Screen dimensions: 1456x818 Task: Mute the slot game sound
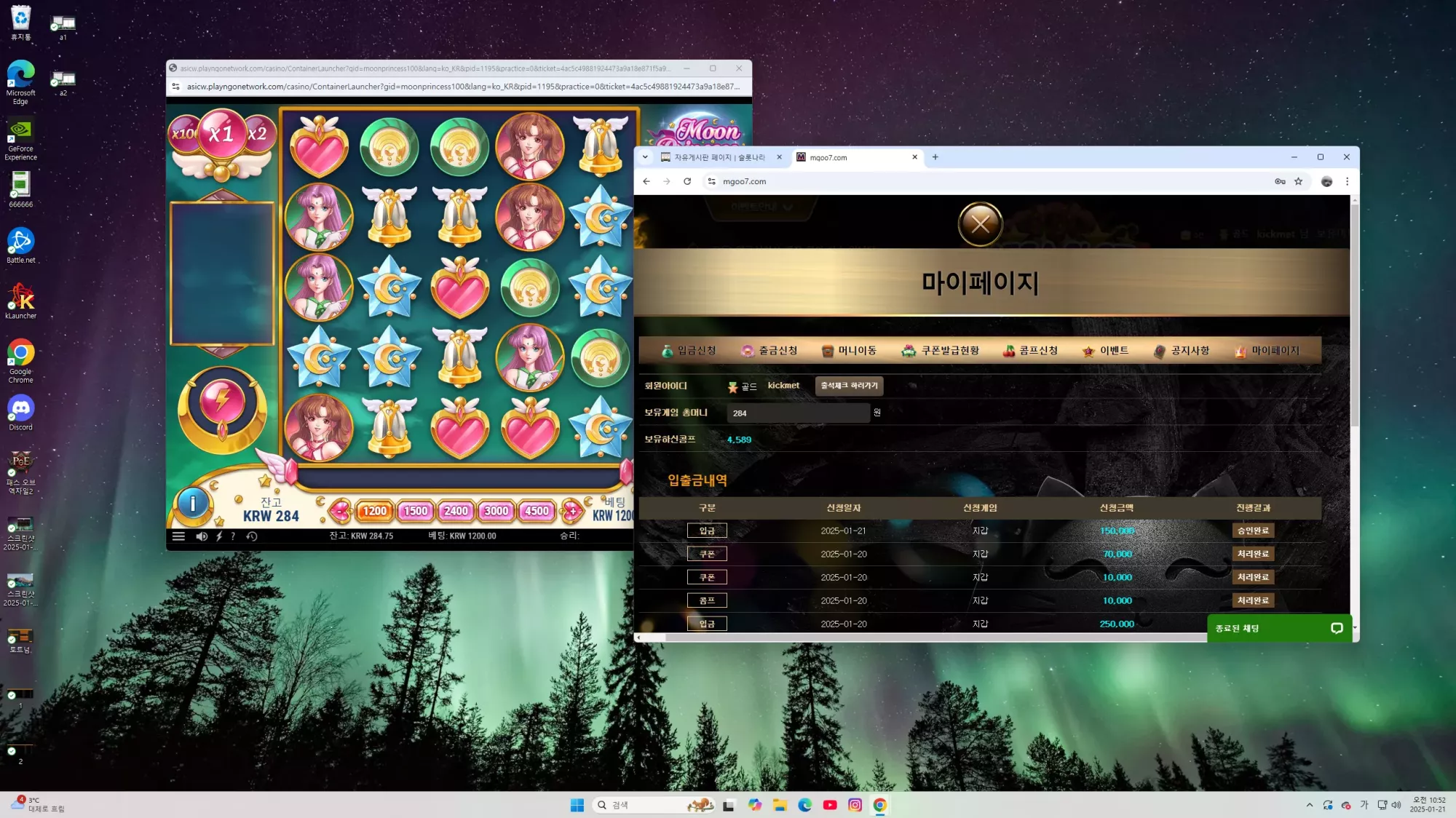point(202,536)
